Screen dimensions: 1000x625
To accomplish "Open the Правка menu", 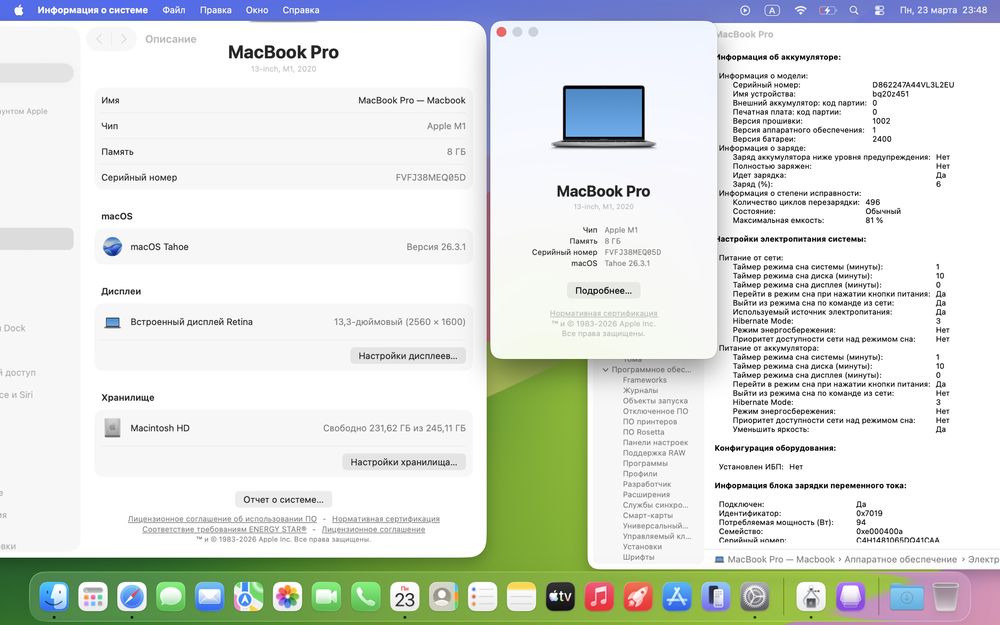I will pyautogui.click(x=216, y=10).
